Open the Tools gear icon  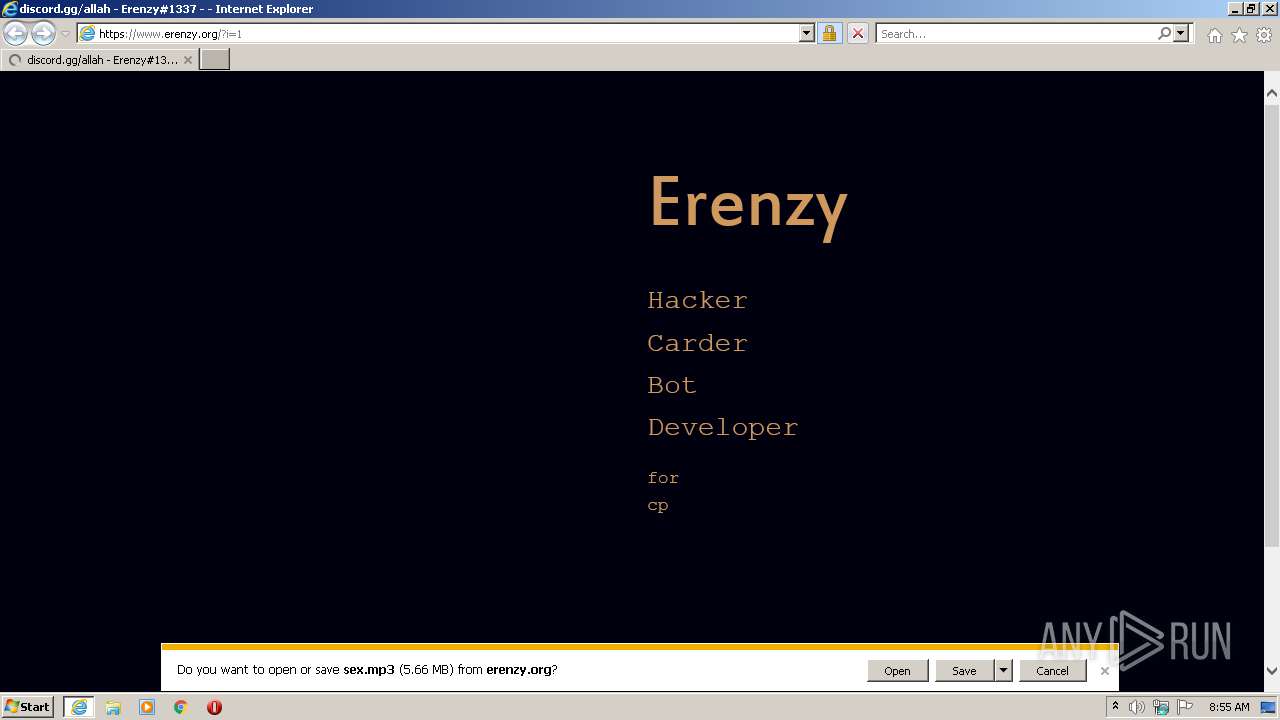(1264, 35)
